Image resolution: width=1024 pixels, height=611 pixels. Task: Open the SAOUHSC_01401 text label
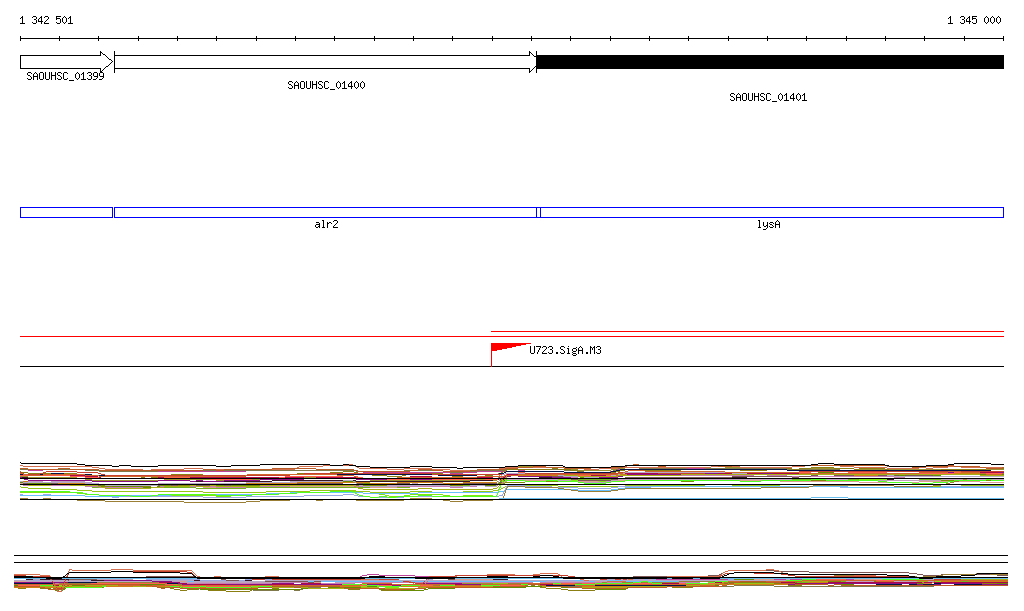tap(768, 98)
